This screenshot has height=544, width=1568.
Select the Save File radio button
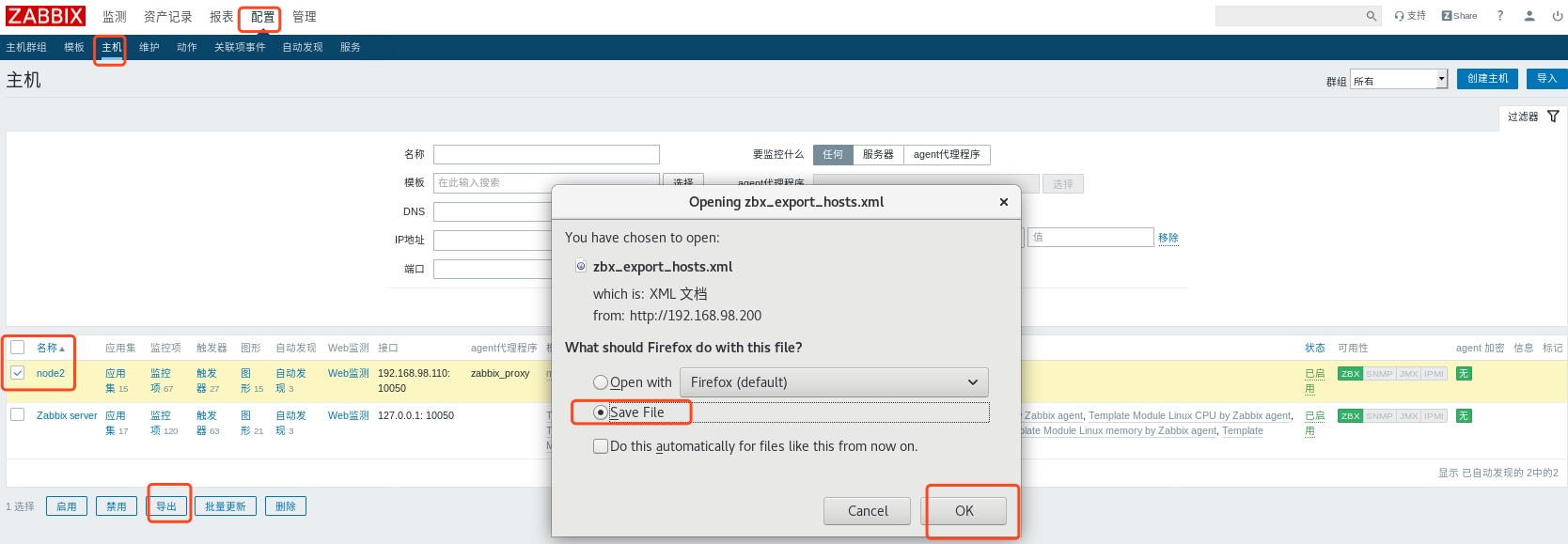pyautogui.click(x=601, y=412)
